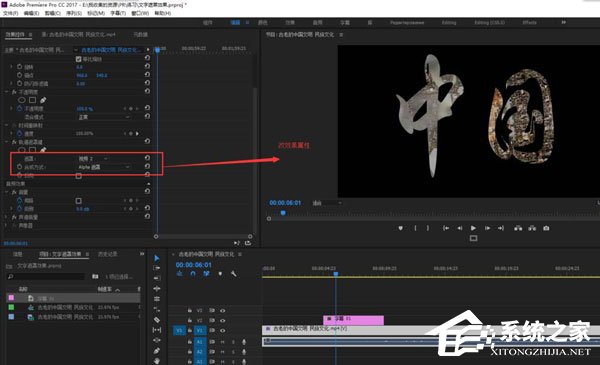Toggle Linked Selection in the timeline

[206, 274]
